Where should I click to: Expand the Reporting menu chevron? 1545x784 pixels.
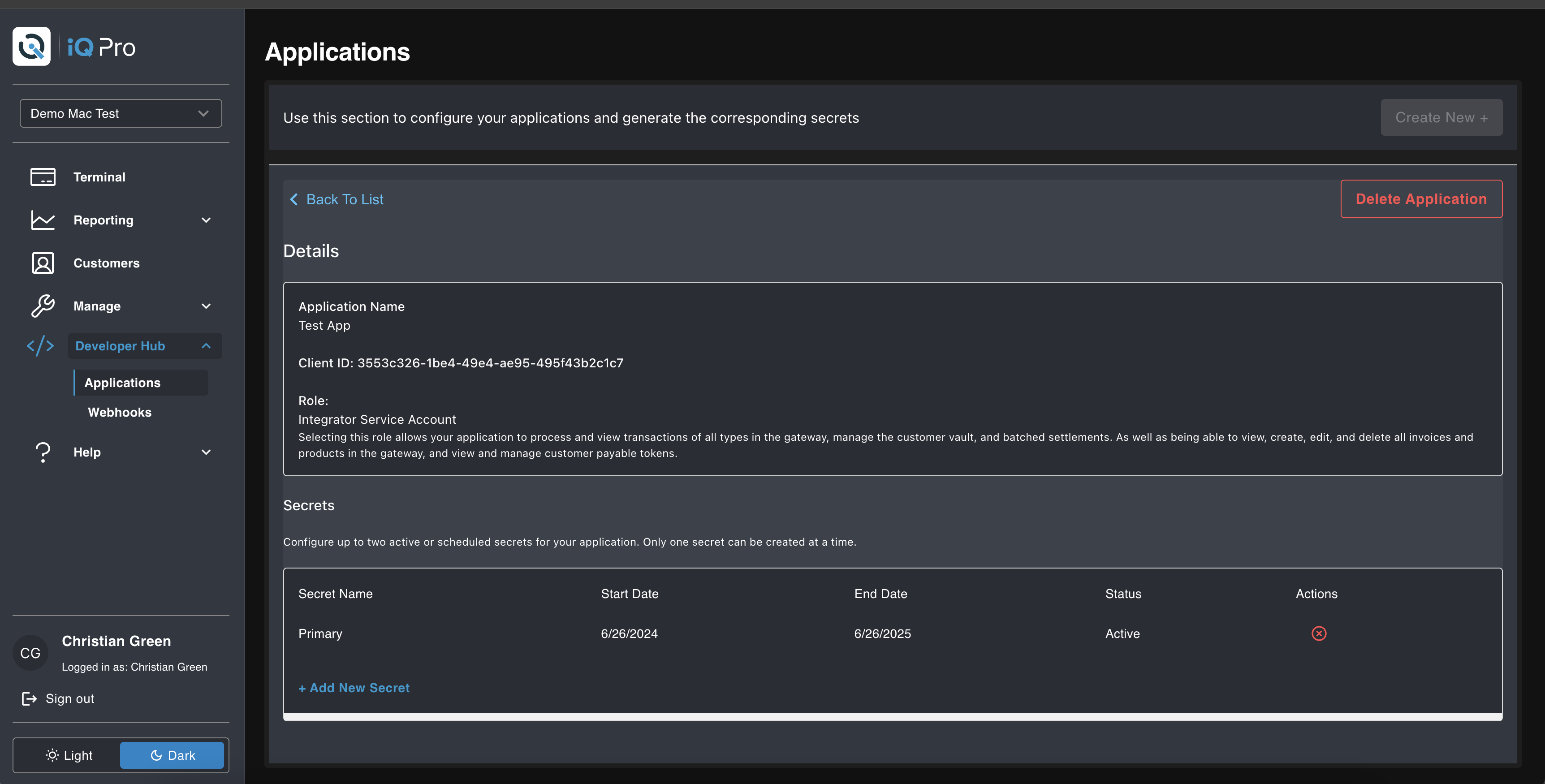206,220
